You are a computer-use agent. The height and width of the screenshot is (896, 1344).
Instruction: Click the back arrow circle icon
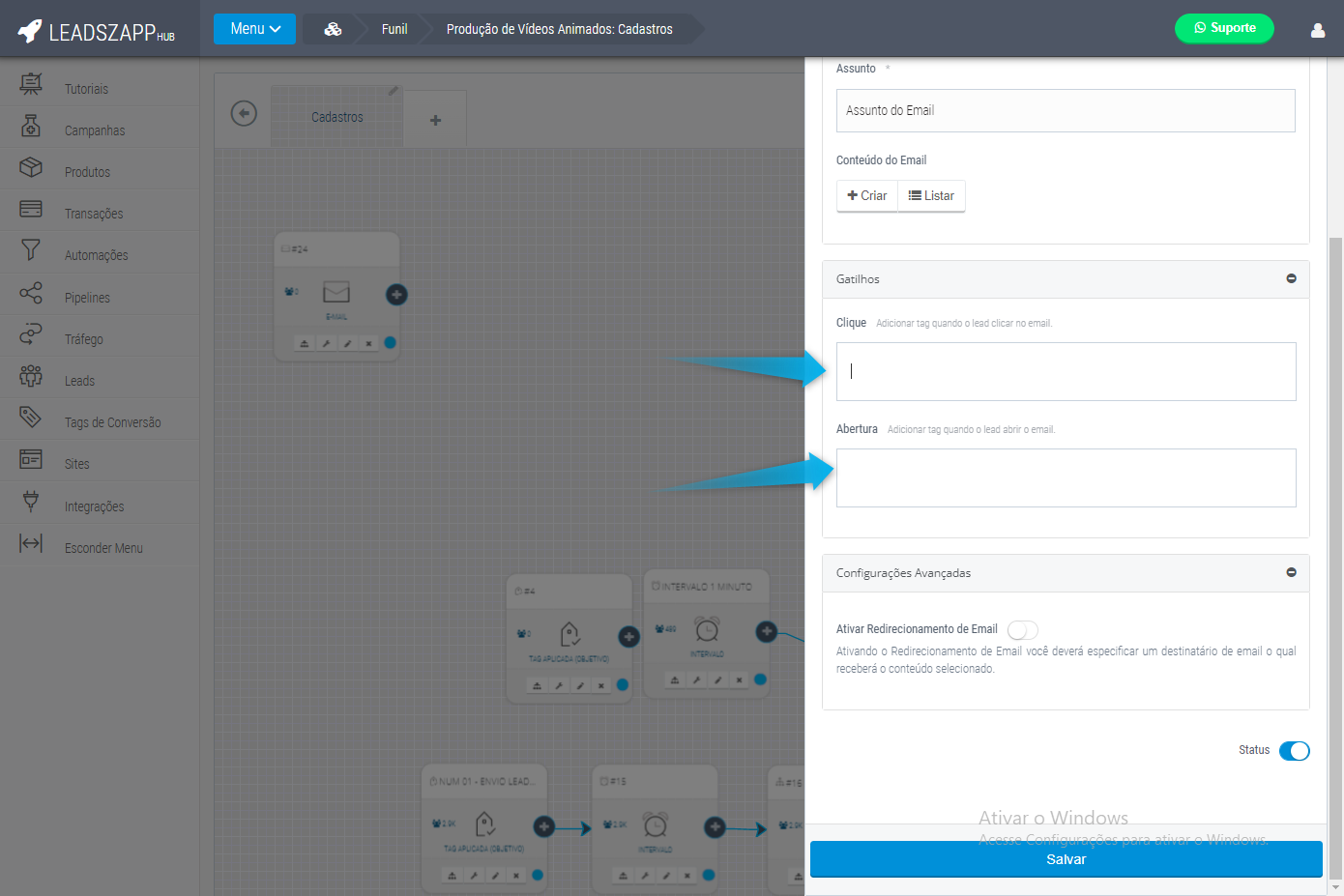[244, 114]
